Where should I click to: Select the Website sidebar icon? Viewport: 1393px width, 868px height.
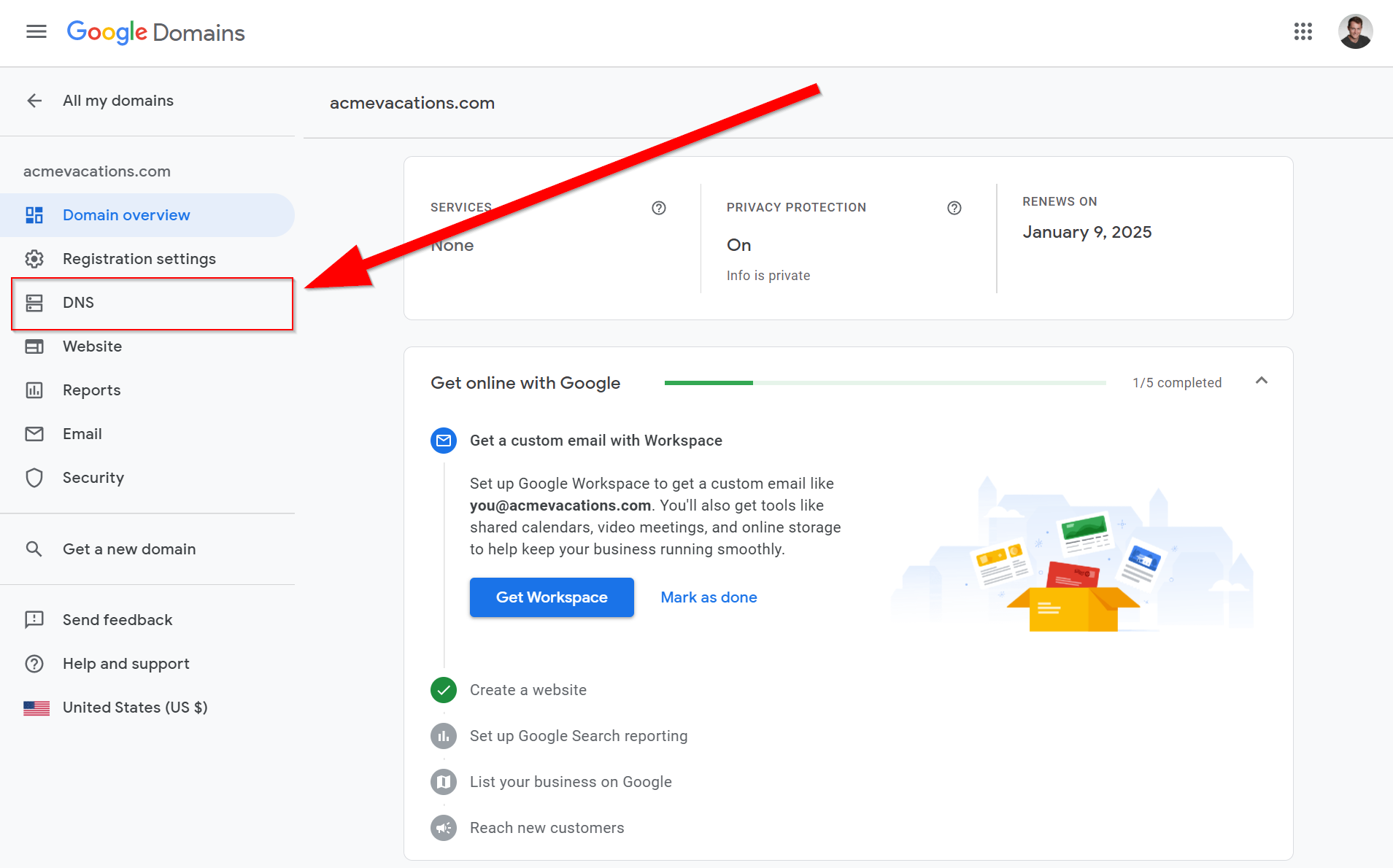[34, 346]
